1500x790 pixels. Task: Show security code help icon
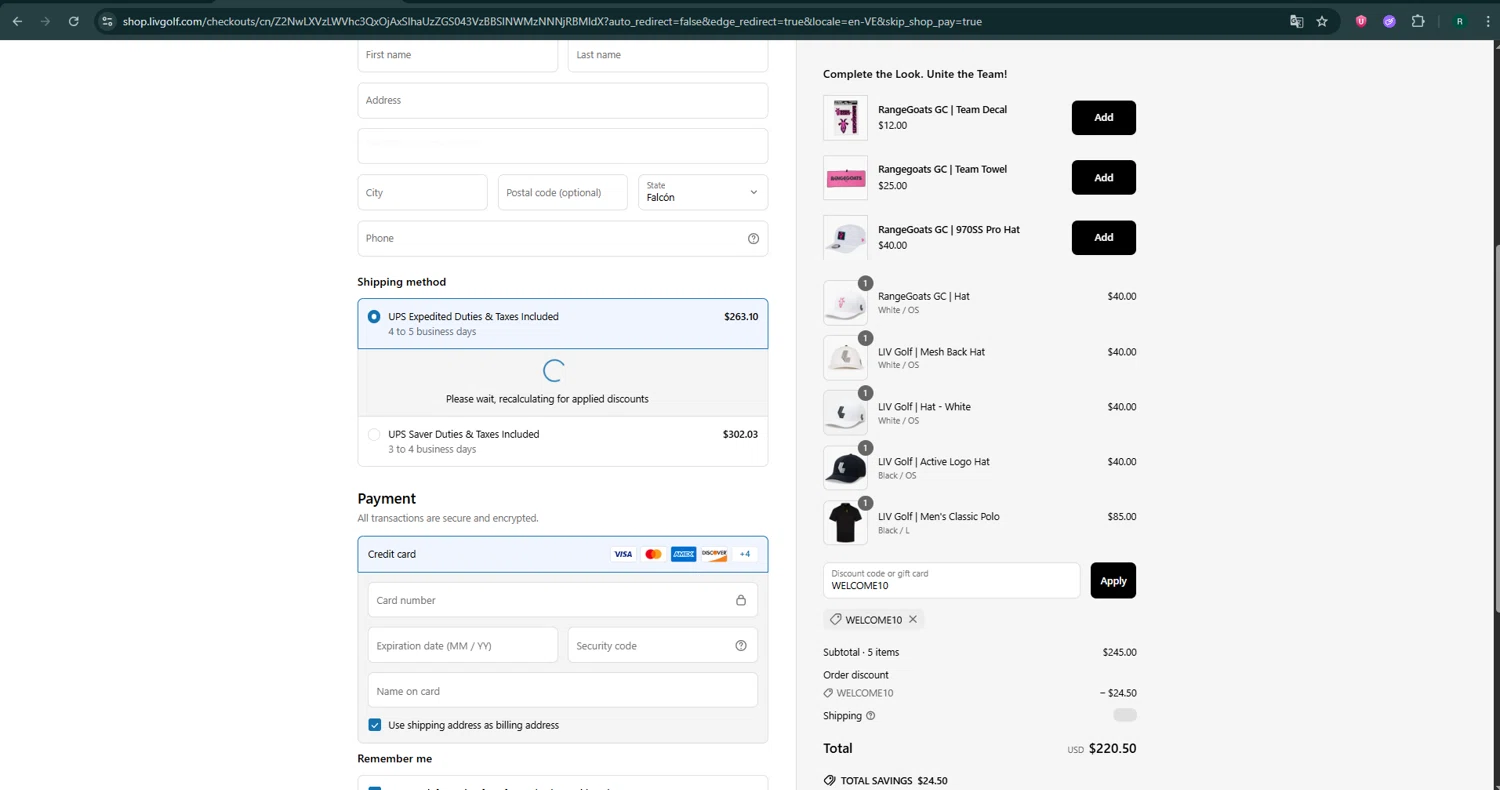click(741, 646)
